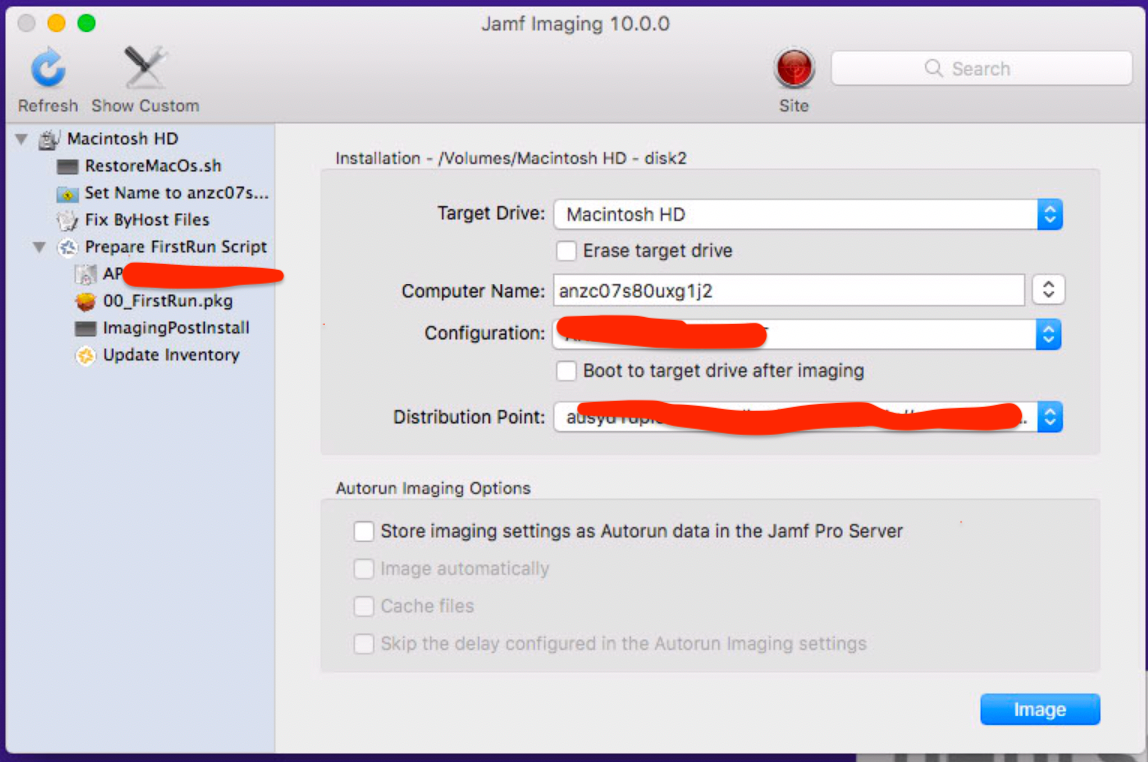1148x762 pixels.
Task: Click the icon of the redacted AP item
Action: [86, 274]
